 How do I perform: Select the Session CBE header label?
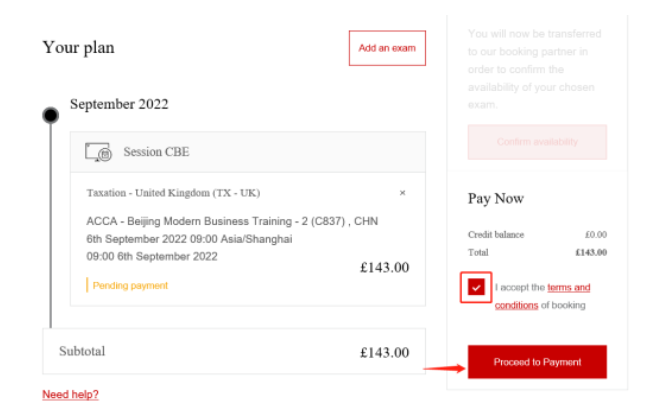coord(156,152)
